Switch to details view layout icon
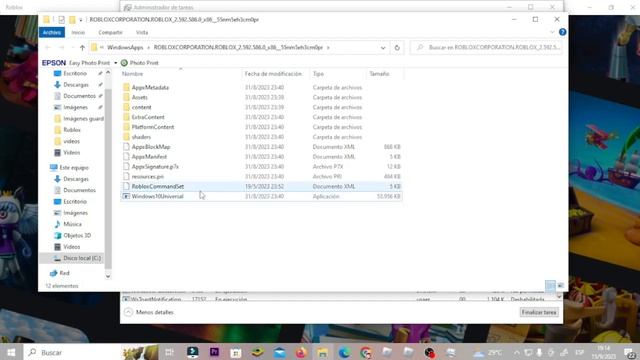 (550, 286)
